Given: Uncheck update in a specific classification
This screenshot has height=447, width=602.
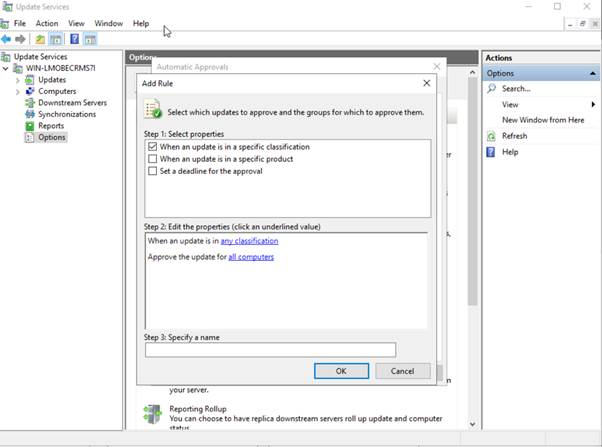Looking at the screenshot, I should tap(152, 147).
